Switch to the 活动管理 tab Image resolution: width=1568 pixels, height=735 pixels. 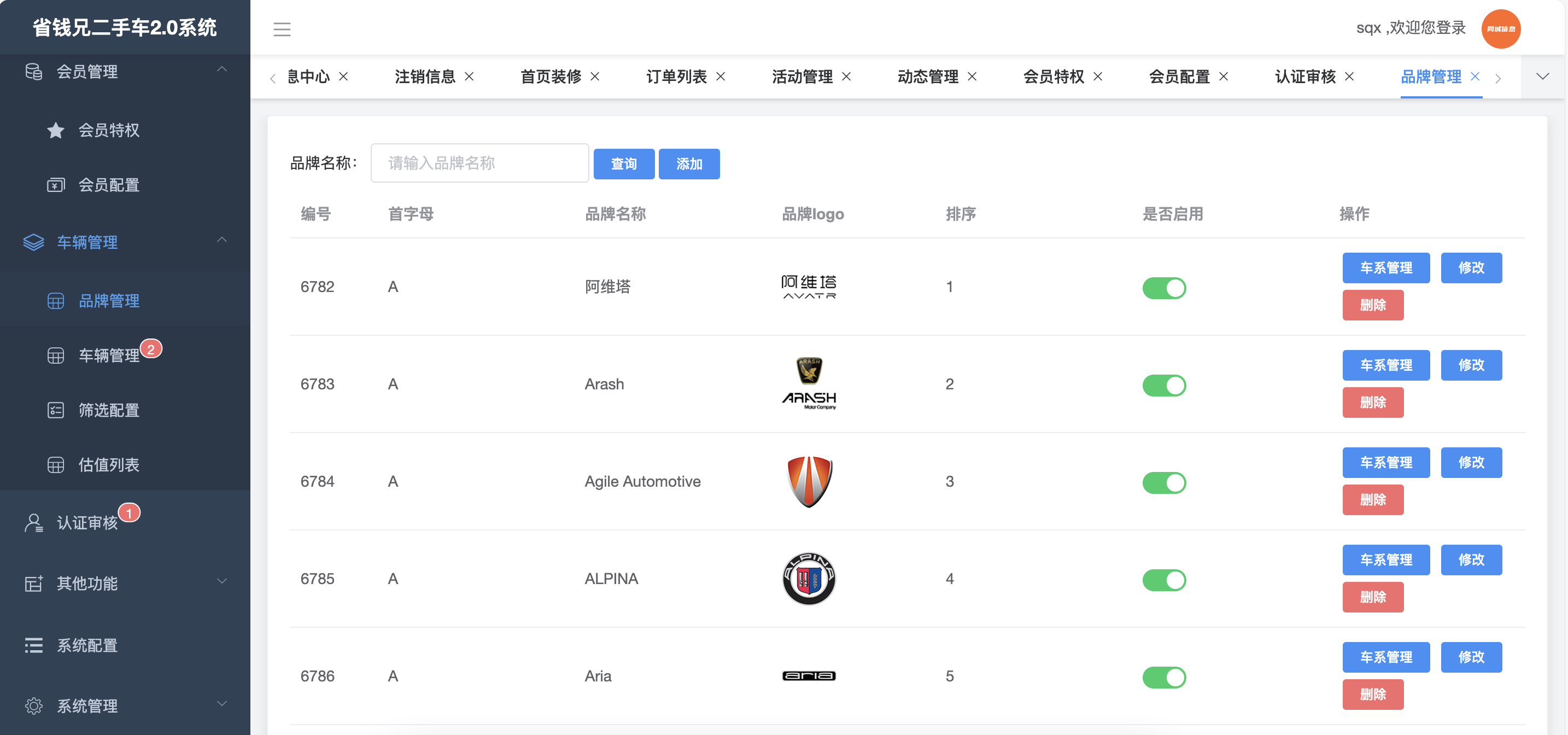pos(802,76)
